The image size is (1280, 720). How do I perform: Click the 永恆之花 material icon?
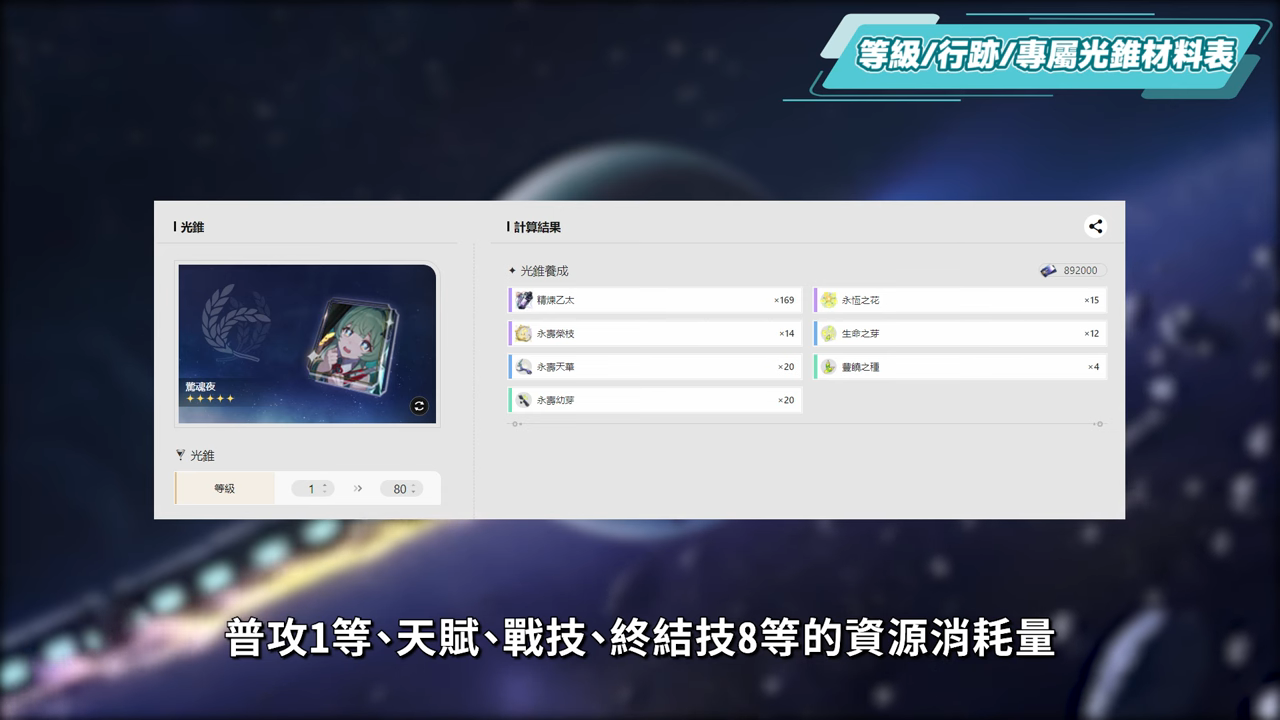[829, 300]
